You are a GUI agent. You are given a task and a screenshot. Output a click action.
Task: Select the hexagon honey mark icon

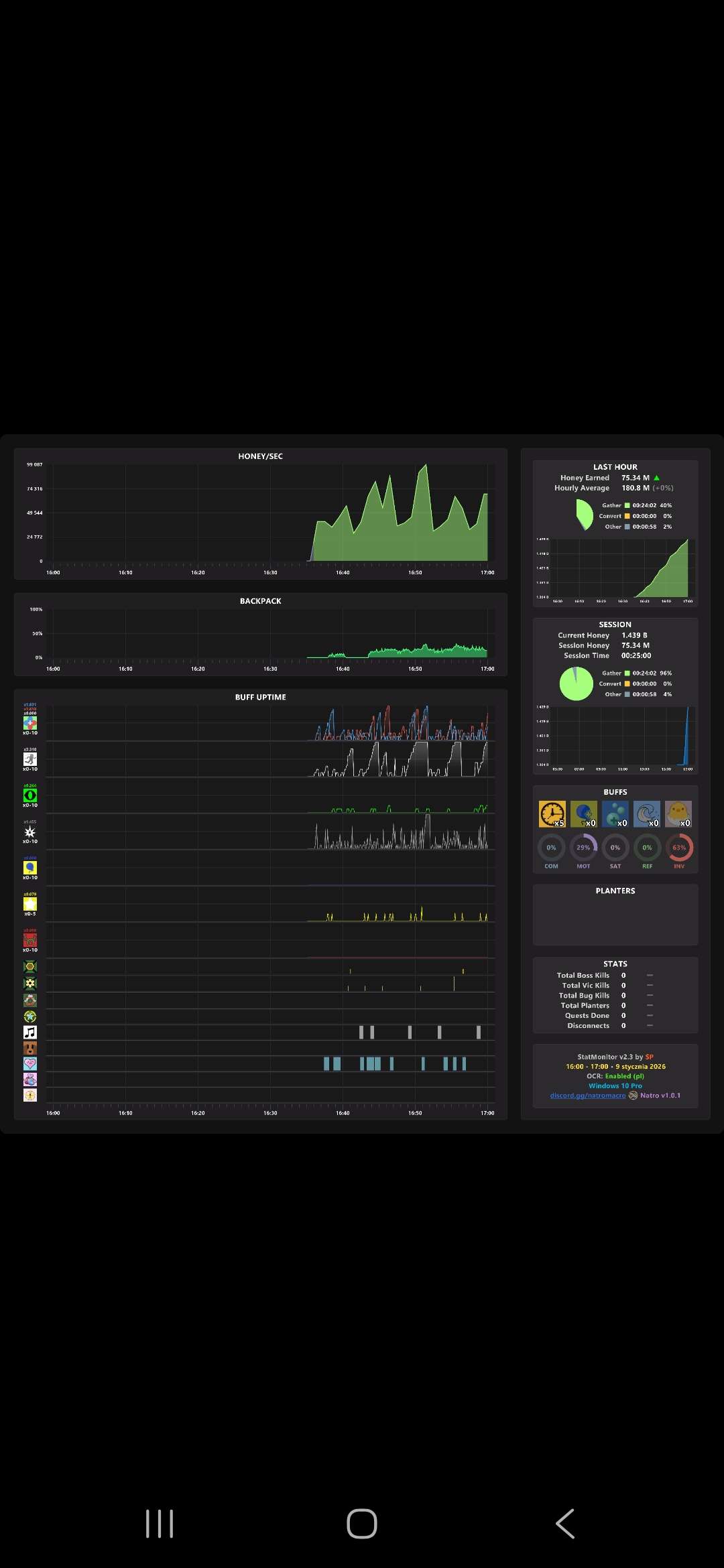[x=30, y=967]
